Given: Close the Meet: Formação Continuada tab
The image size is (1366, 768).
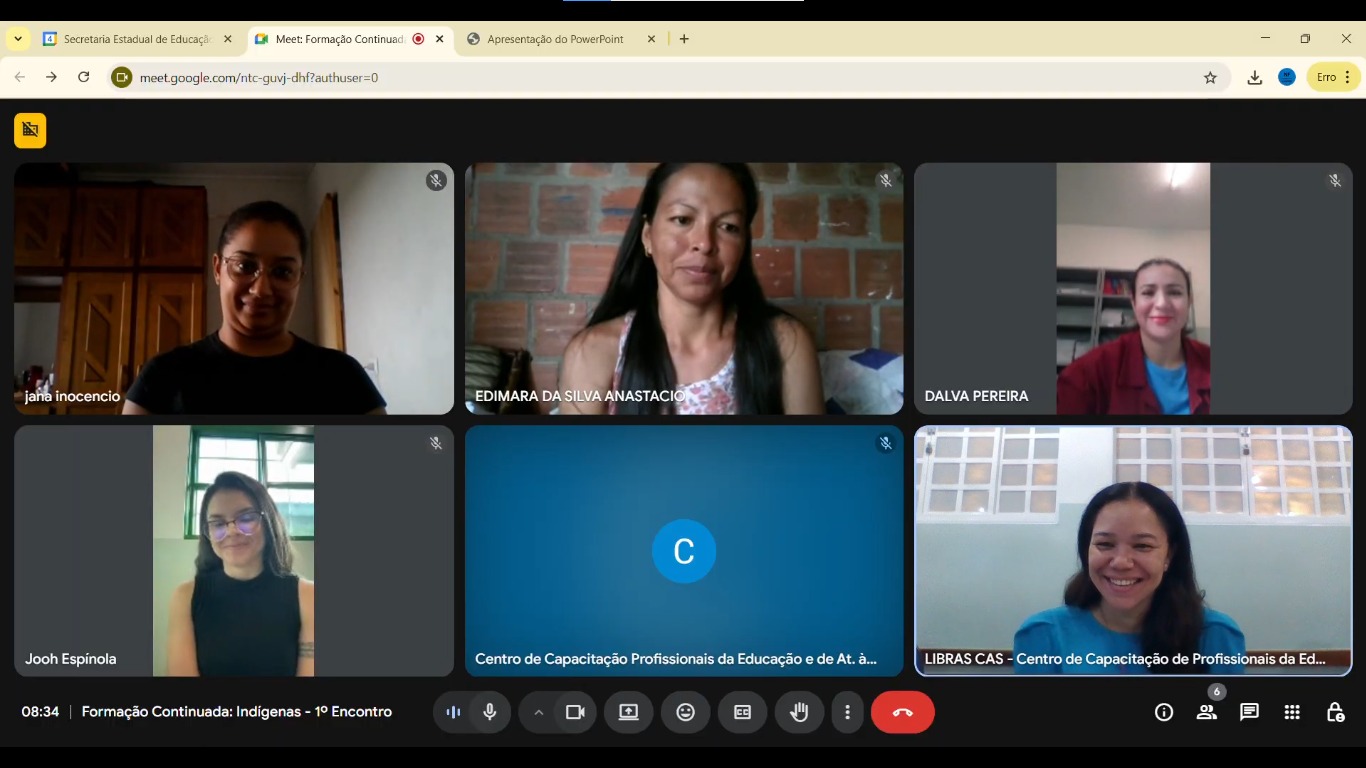Looking at the screenshot, I should [440, 39].
